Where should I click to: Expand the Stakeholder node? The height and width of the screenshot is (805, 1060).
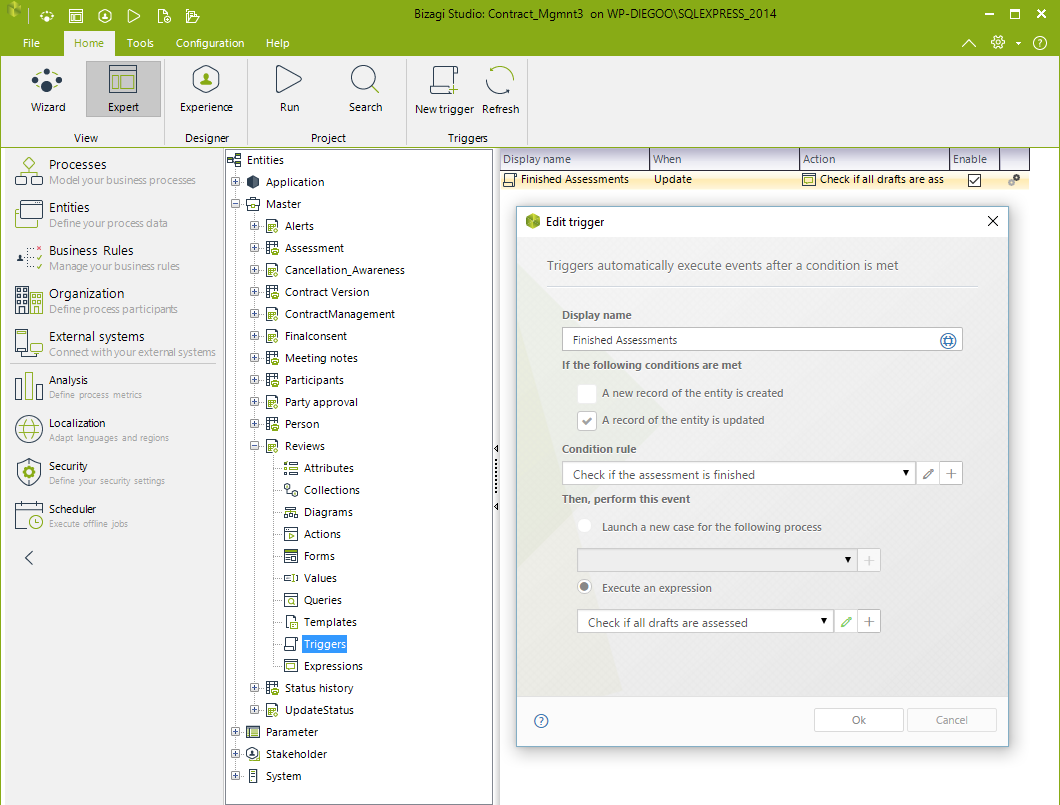[x=235, y=754]
